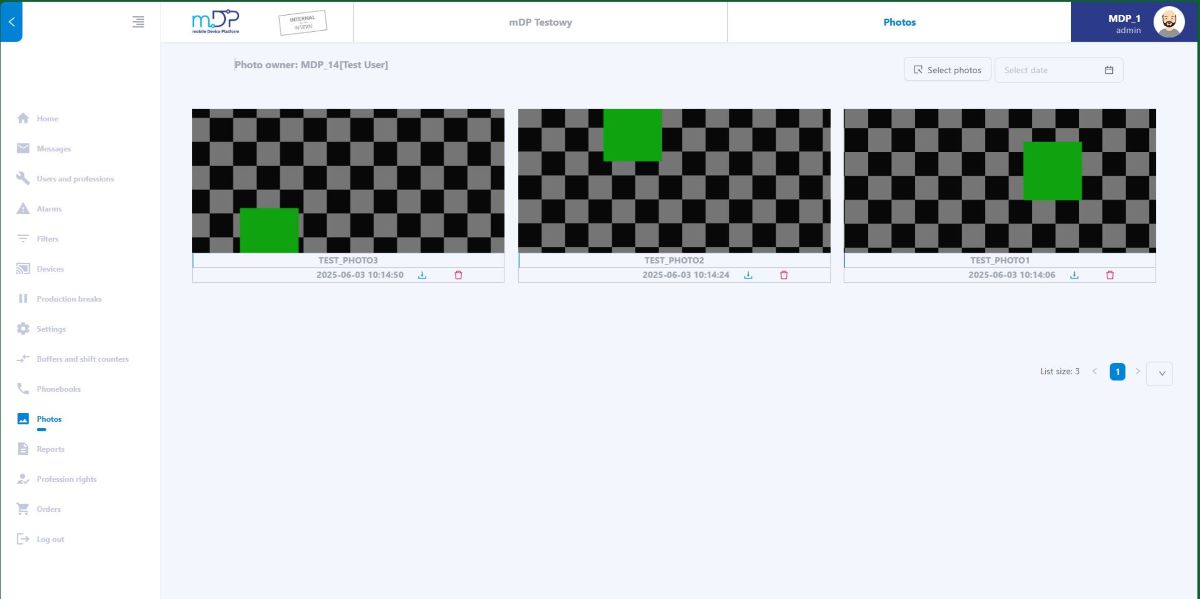Open the Phonebooks menu item
The image size is (1200, 599).
tap(58, 389)
